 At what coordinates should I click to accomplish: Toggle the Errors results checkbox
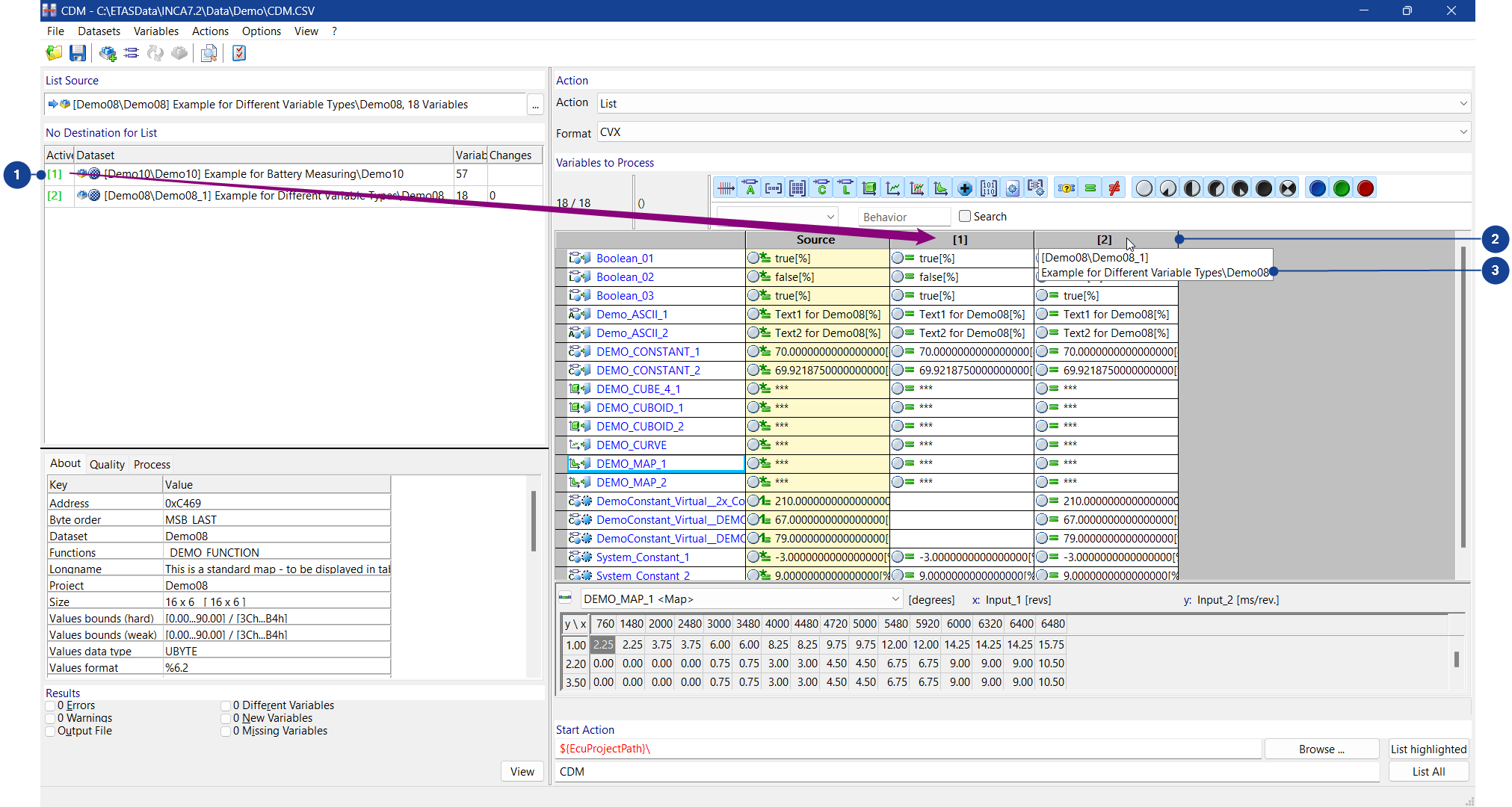click(51, 705)
